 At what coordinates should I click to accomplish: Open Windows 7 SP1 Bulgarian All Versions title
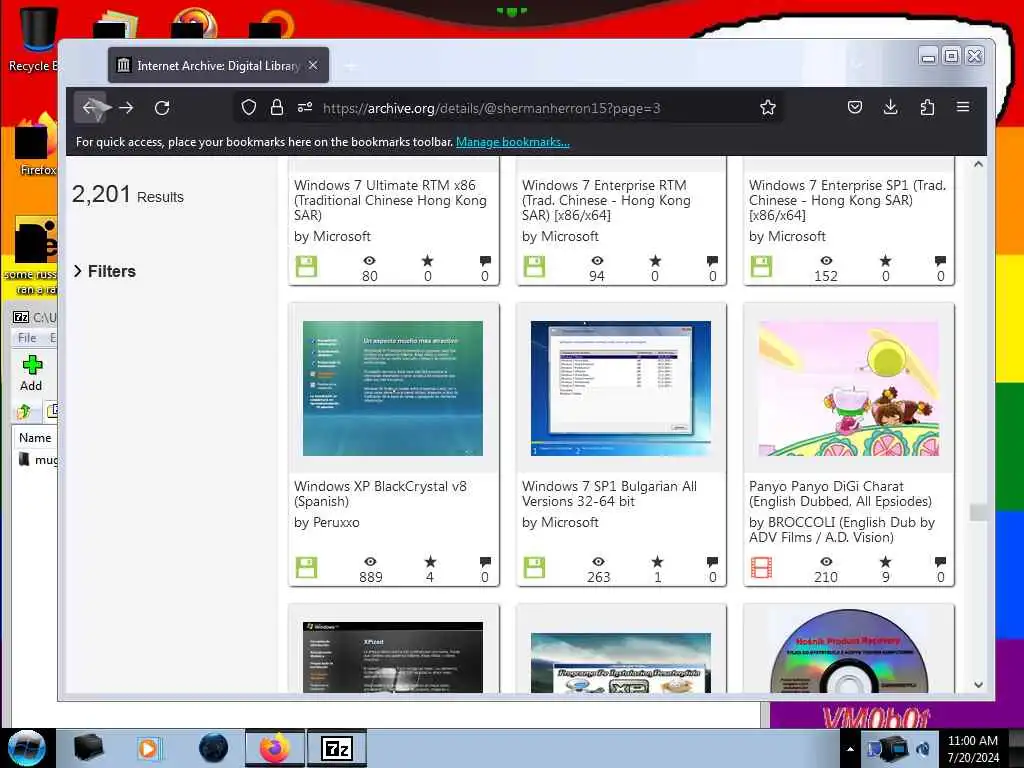(x=609, y=494)
